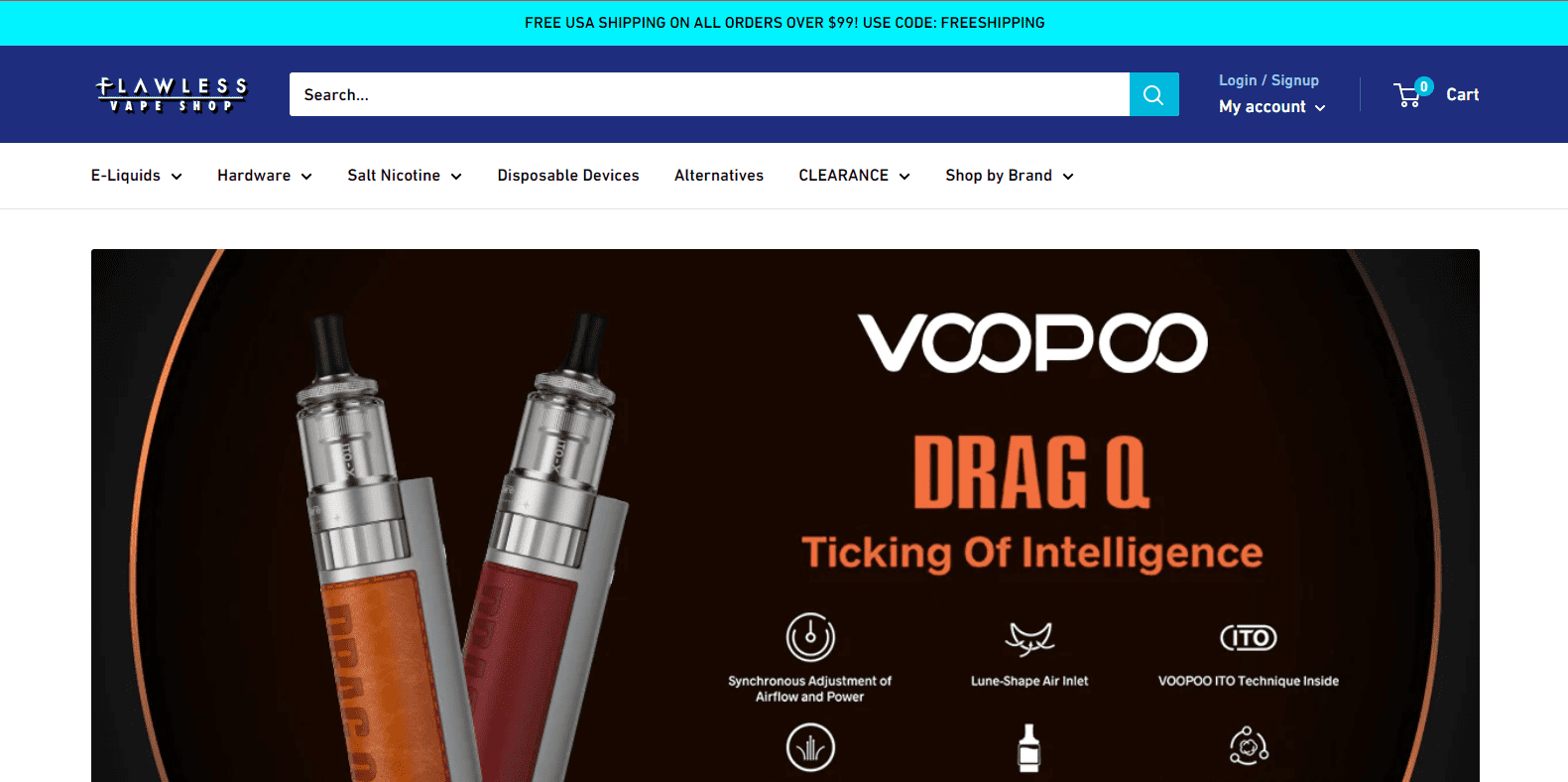The height and width of the screenshot is (782, 1568).
Task: Click the Flawless Vape Shop logo
Action: (x=171, y=94)
